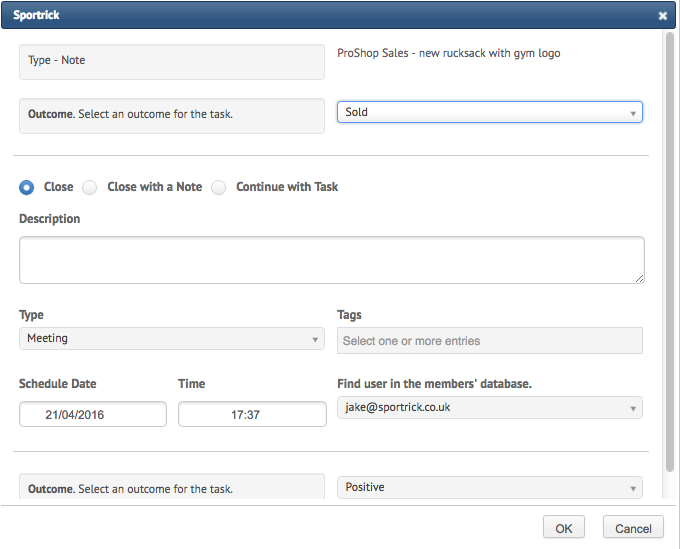Click the Tags entry selection field

490,341
